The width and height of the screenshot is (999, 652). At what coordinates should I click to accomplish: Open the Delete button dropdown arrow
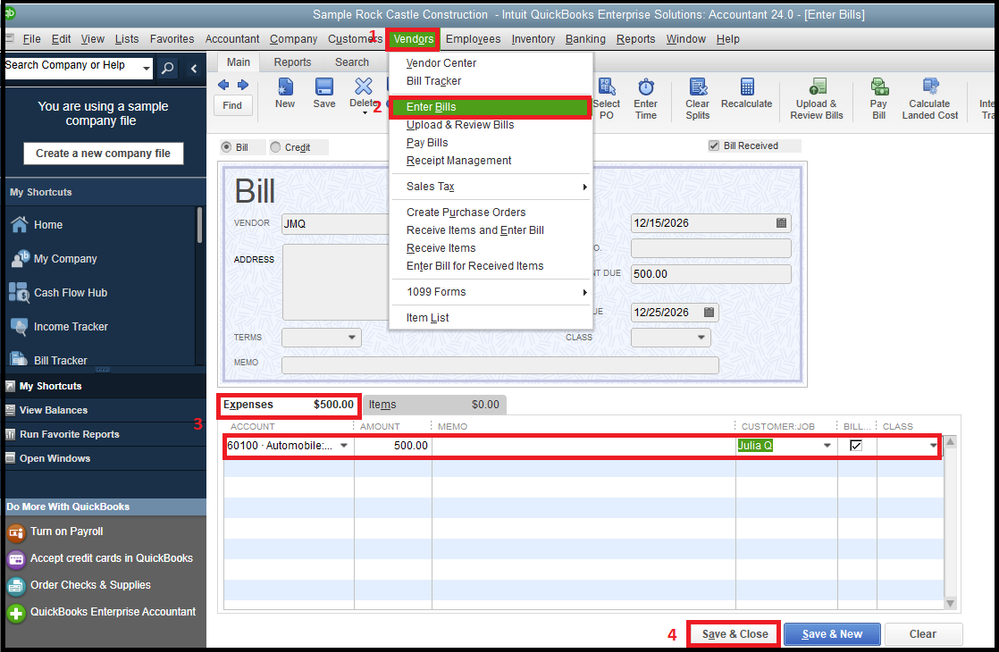364,113
